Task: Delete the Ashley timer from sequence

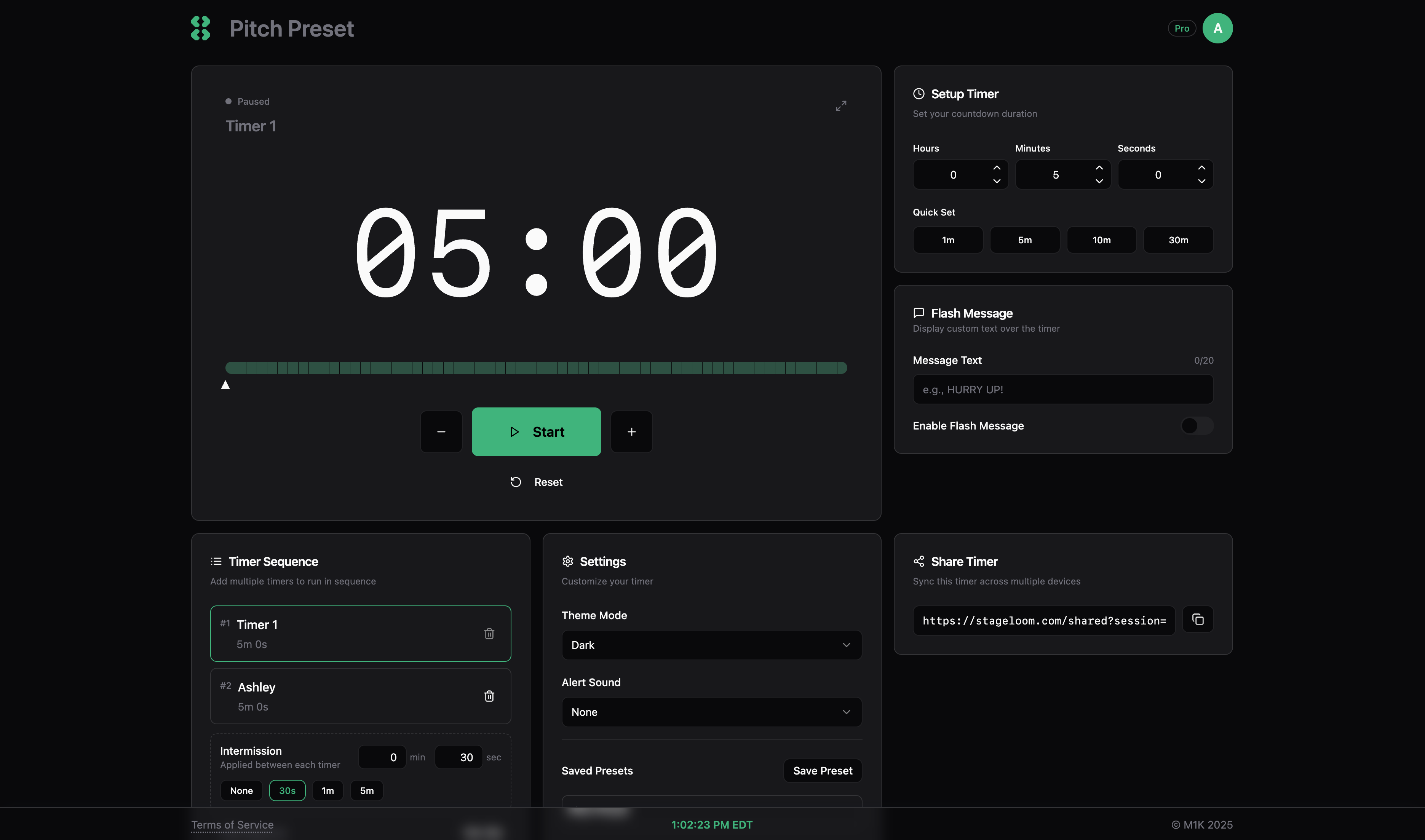Action: click(x=489, y=696)
